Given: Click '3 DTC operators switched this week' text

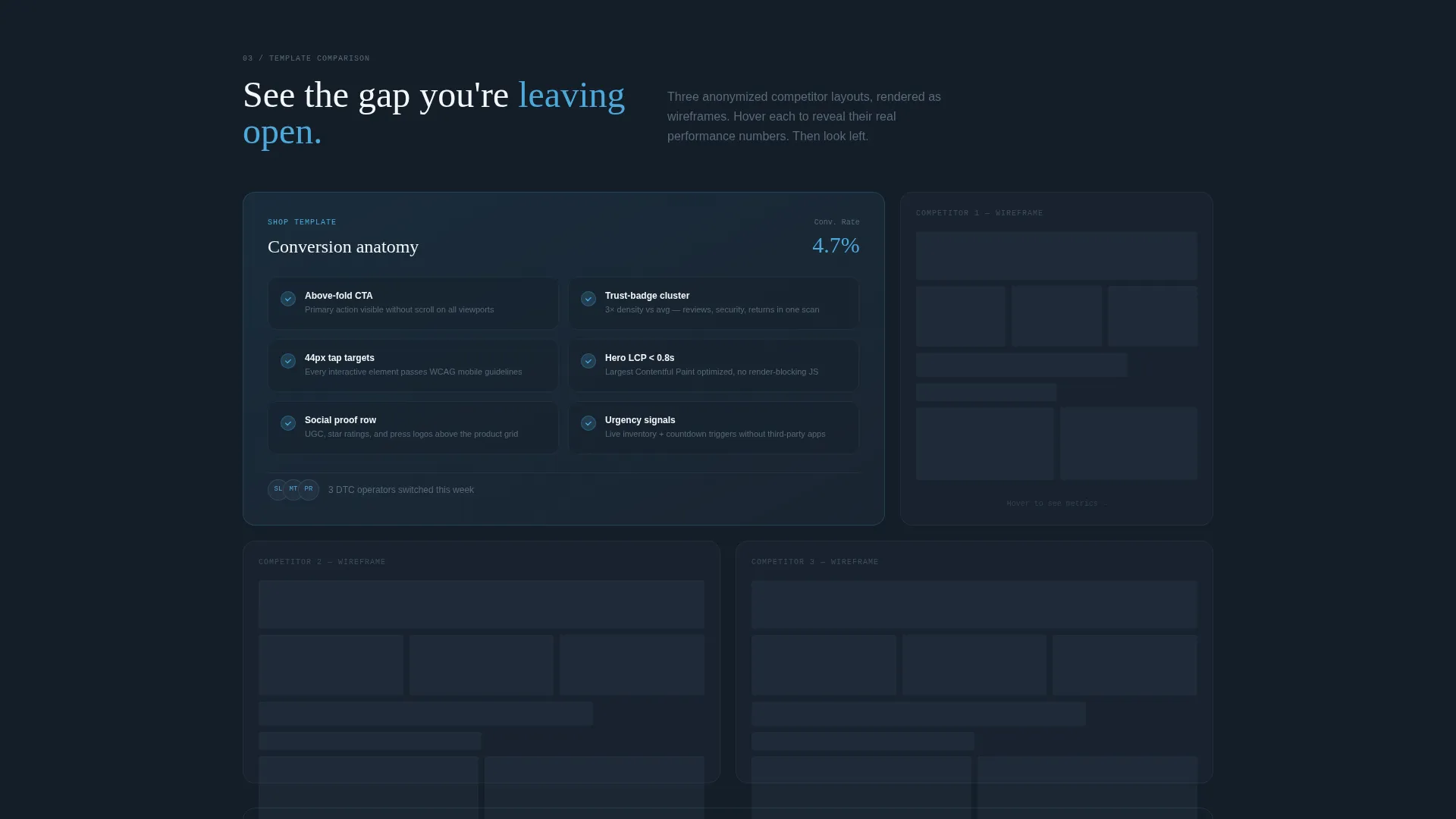Looking at the screenshot, I should (x=401, y=490).
